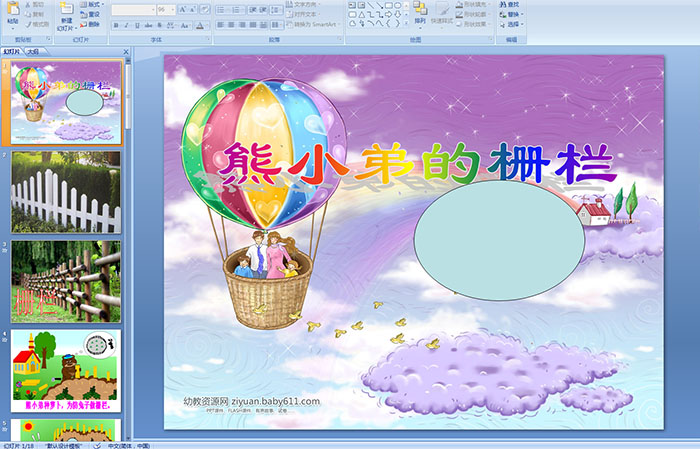Open the Columns dropdown
Screen dimensions: 700x449
coord(276,25)
